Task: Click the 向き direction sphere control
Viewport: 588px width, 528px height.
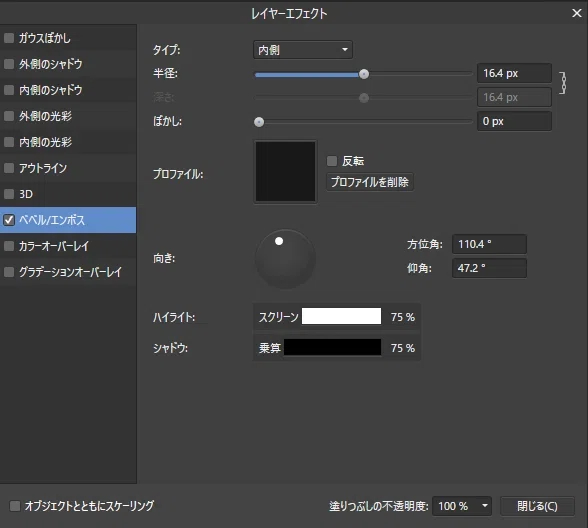Action: (285, 259)
